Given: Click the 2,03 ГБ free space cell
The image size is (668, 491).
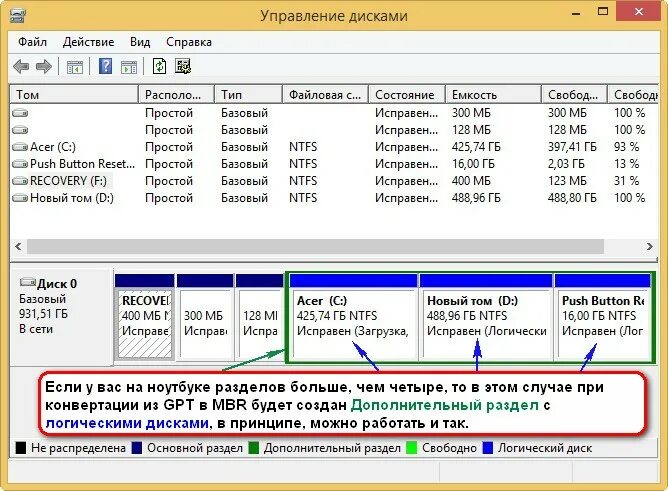Looking at the screenshot, I should (567, 164).
